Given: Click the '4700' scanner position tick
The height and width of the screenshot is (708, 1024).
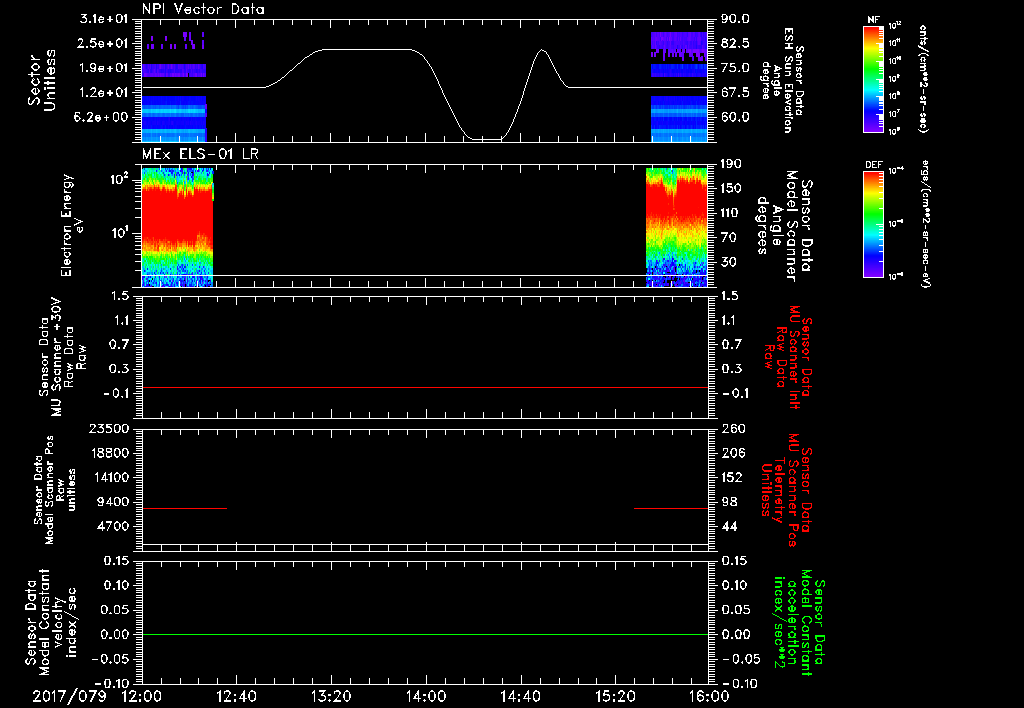Looking at the screenshot, I should coord(112,526).
